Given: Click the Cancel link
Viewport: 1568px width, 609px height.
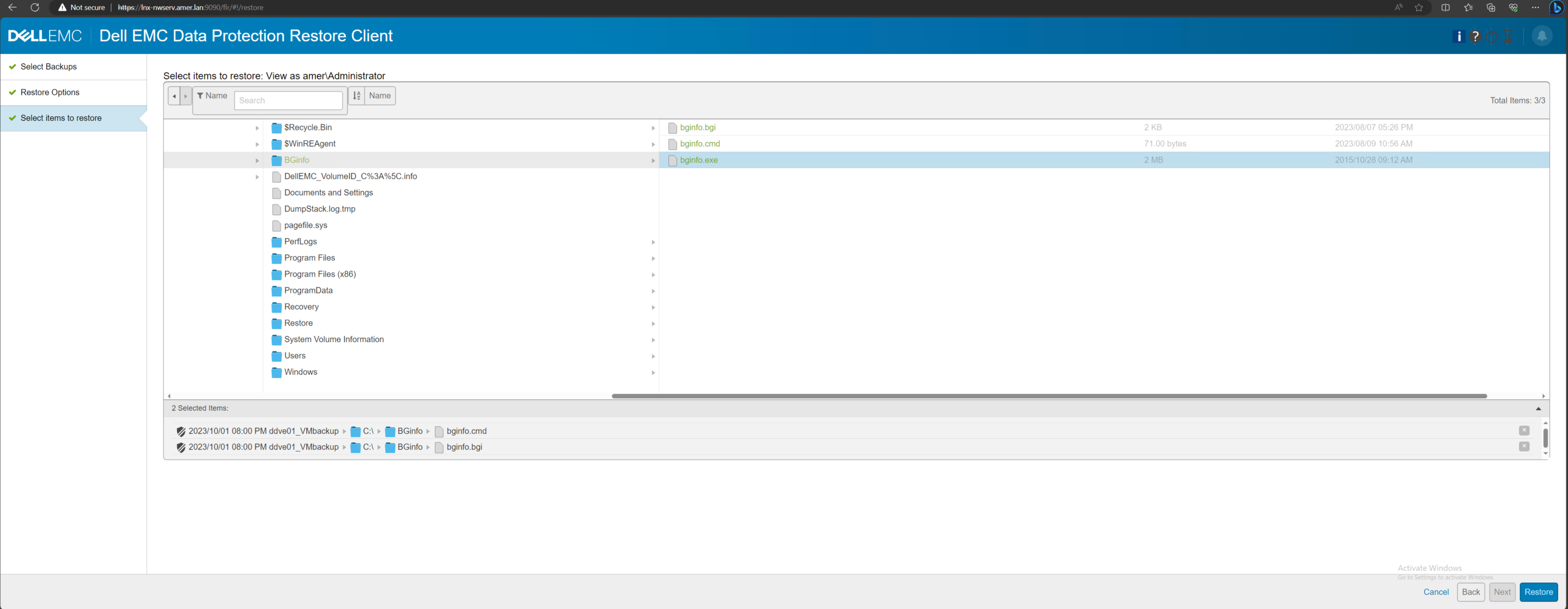Looking at the screenshot, I should pyautogui.click(x=1436, y=592).
